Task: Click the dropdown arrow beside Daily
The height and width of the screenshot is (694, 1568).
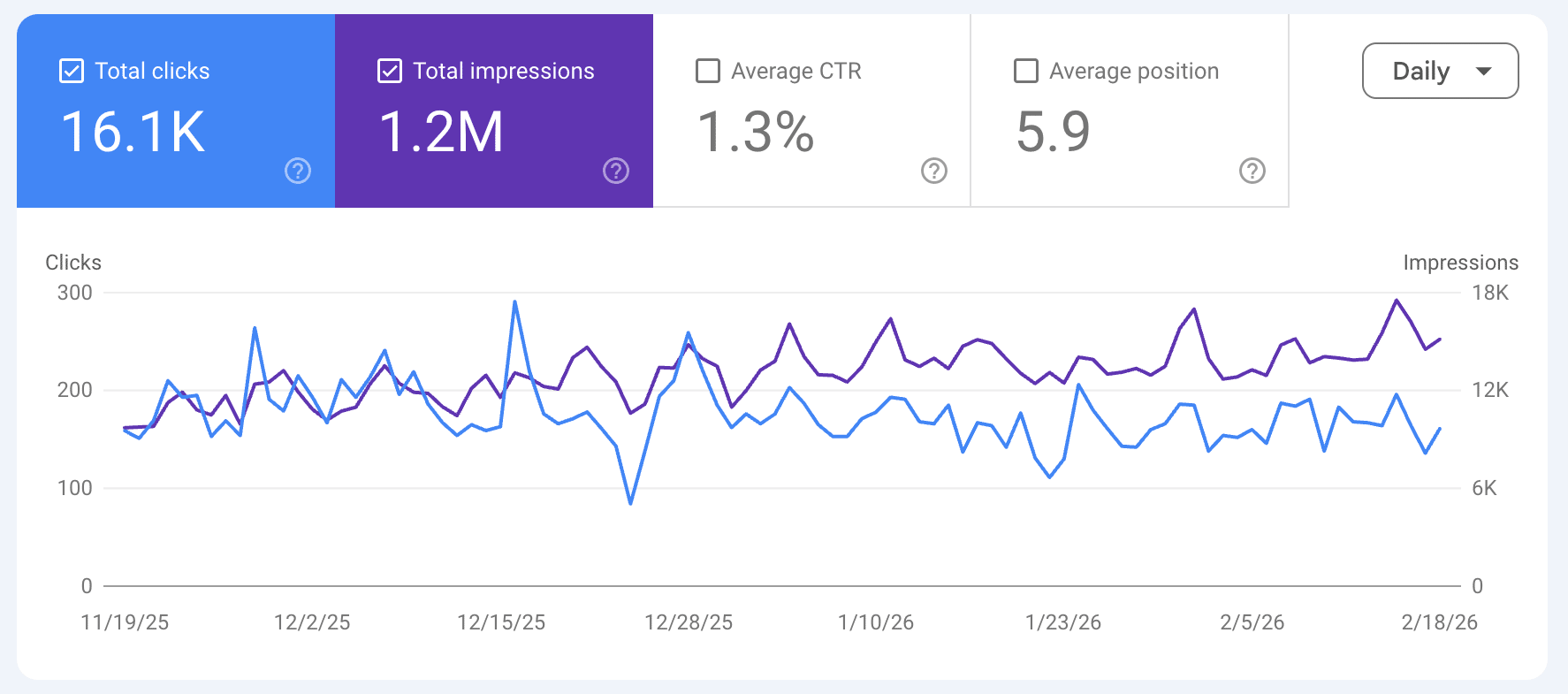Action: (x=1484, y=71)
